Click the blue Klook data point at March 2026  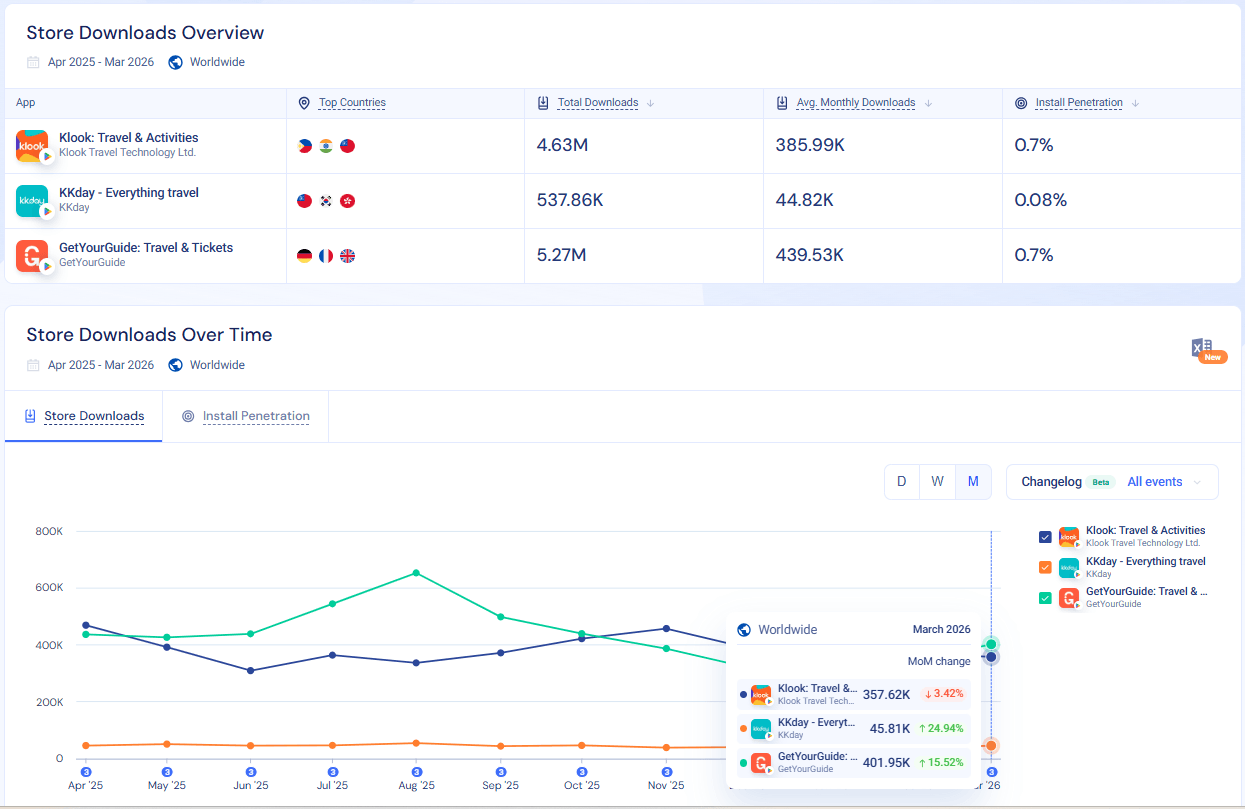tap(991, 657)
